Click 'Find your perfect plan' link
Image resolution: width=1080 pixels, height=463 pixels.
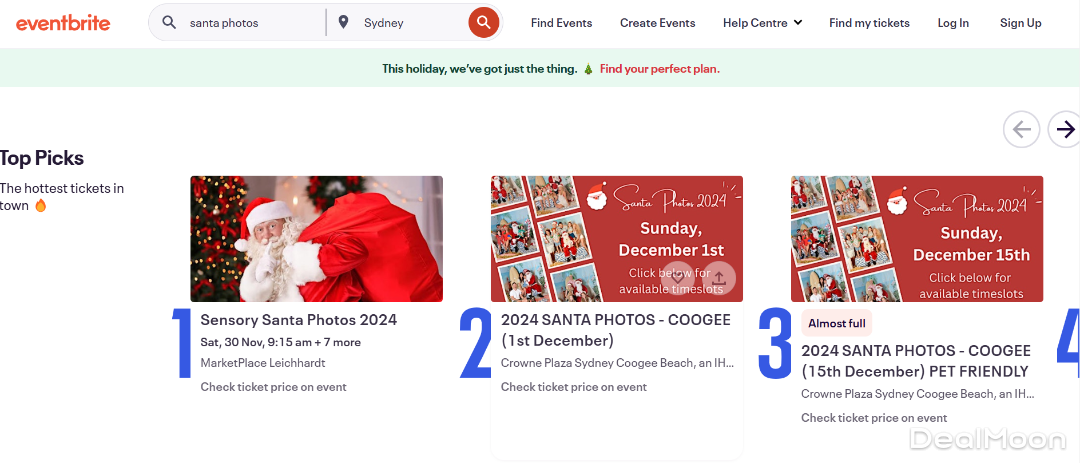[659, 69]
